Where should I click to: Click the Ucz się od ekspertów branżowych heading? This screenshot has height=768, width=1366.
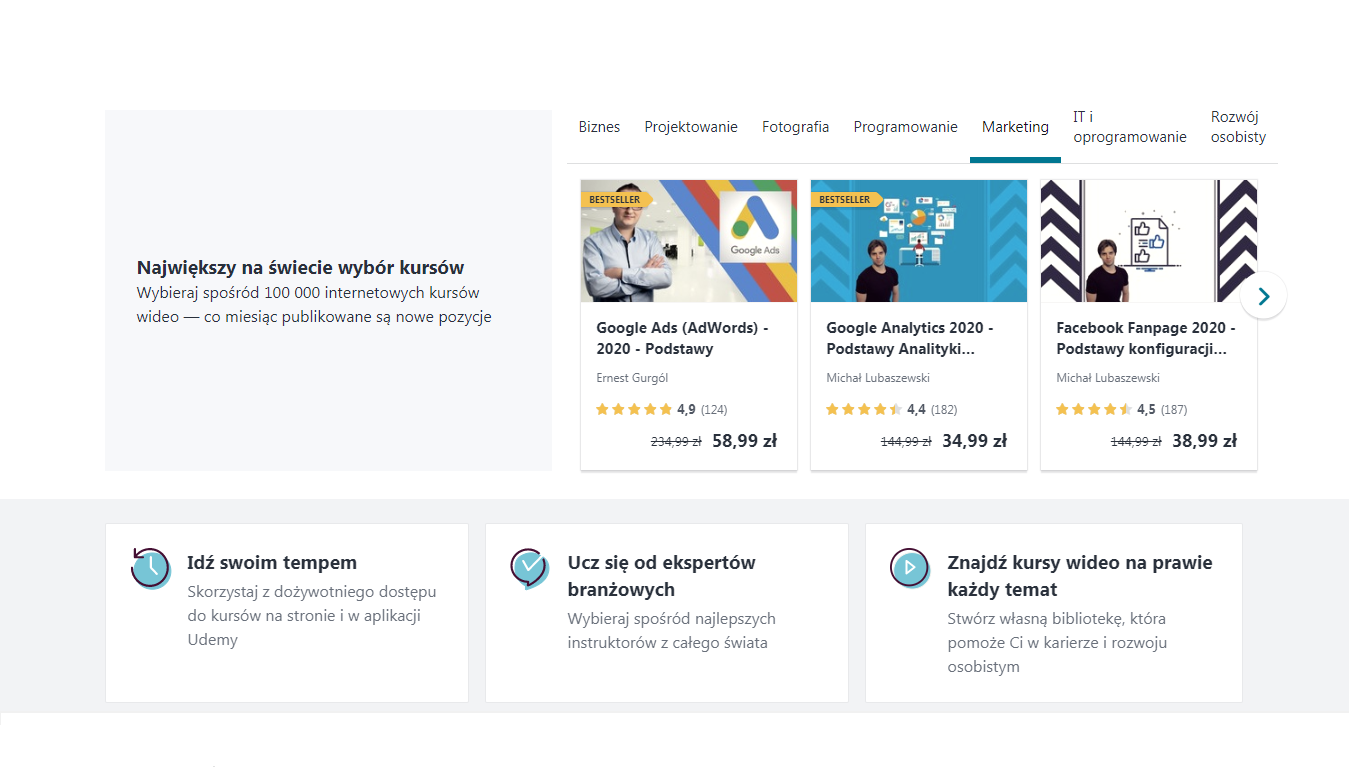point(661,576)
